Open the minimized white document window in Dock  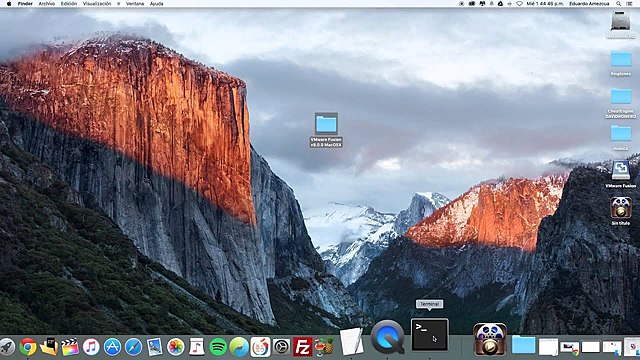click(x=548, y=347)
